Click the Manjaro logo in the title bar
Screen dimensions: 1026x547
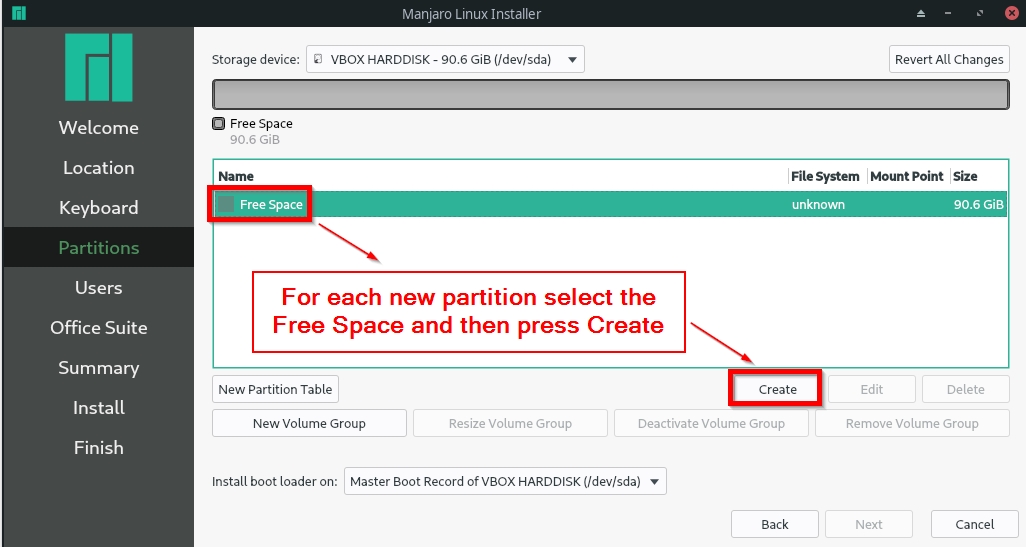point(19,13)
